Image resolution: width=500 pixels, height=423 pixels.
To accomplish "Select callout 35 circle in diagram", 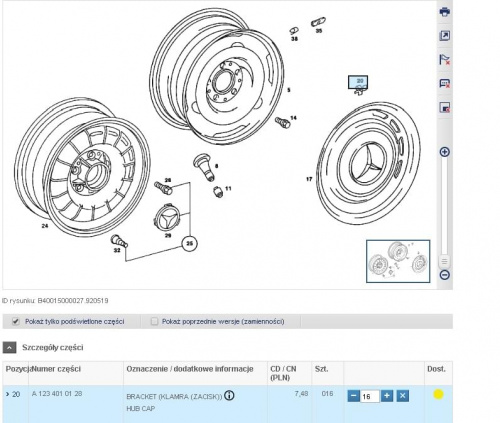I will point(189,244).
